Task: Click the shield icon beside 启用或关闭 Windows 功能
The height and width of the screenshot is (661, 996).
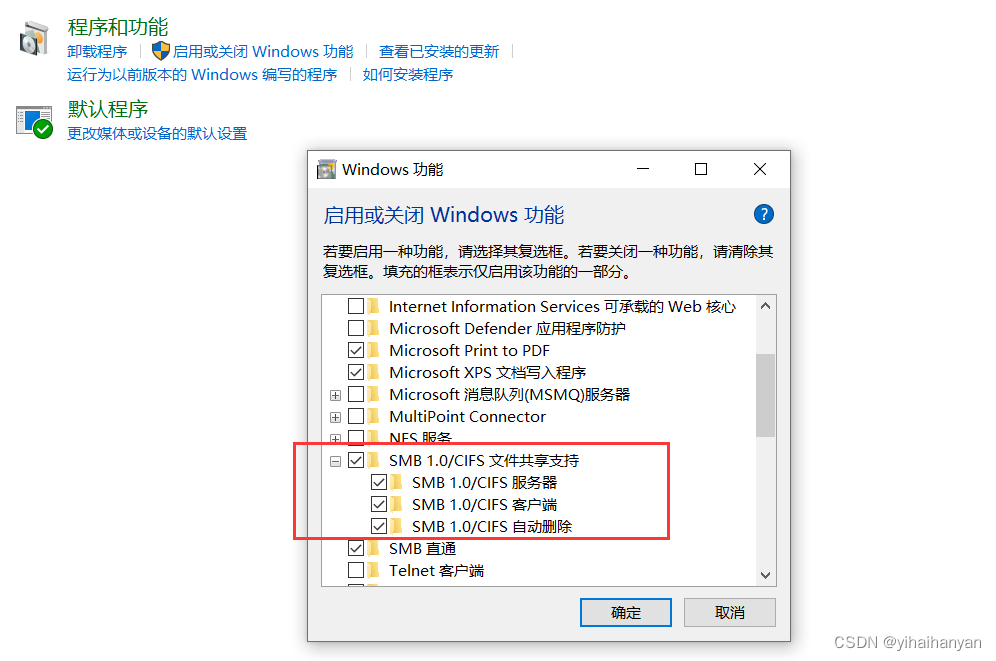Action: 161,51
